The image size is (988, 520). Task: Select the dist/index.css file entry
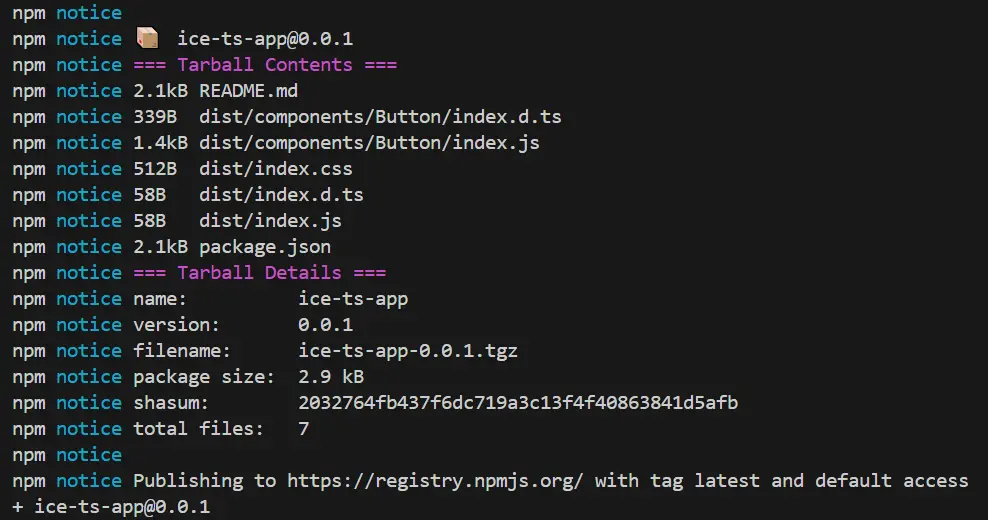275,169
